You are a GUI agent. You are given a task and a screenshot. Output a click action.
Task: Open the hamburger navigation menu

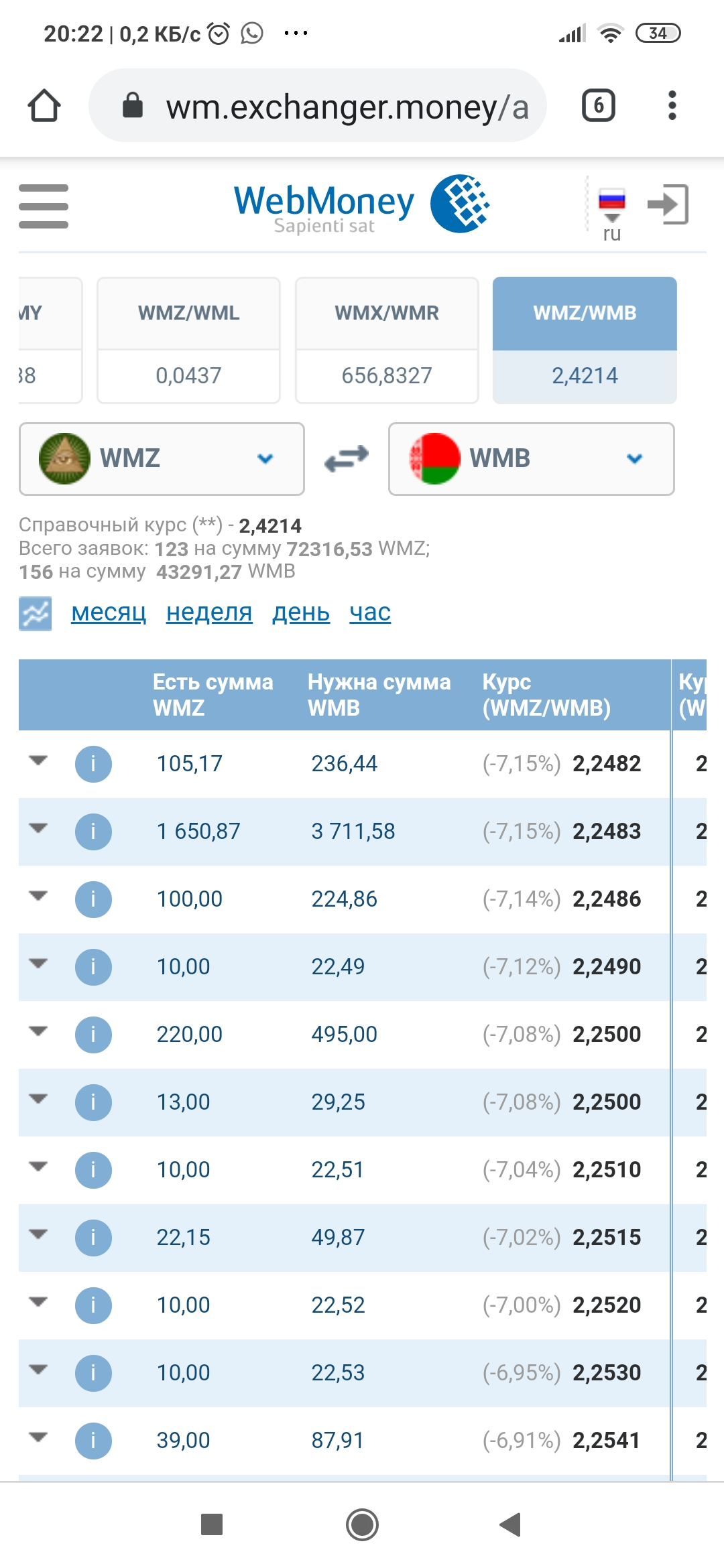(x=44, y=206)
